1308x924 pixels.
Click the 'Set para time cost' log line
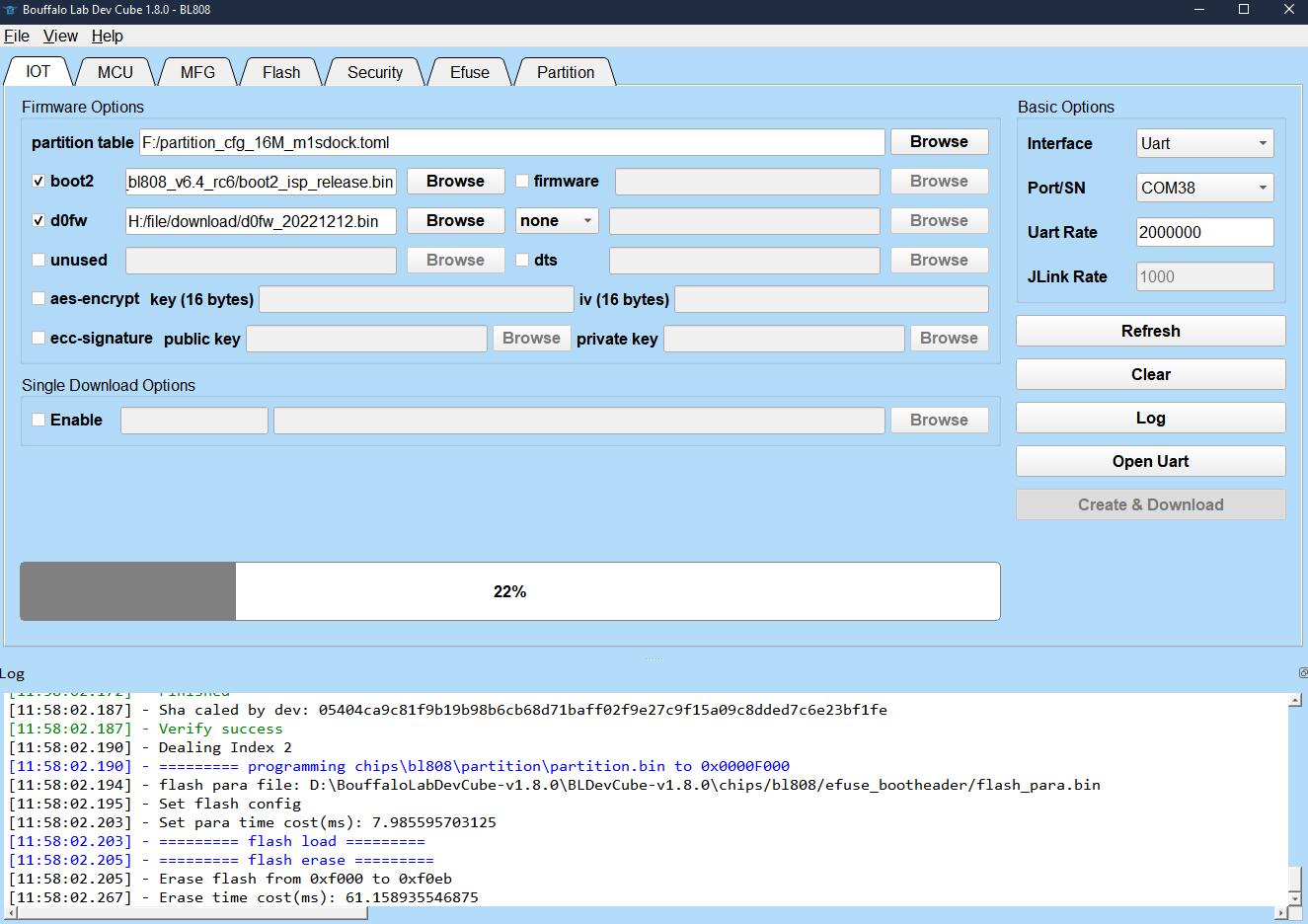pos(253,822)
